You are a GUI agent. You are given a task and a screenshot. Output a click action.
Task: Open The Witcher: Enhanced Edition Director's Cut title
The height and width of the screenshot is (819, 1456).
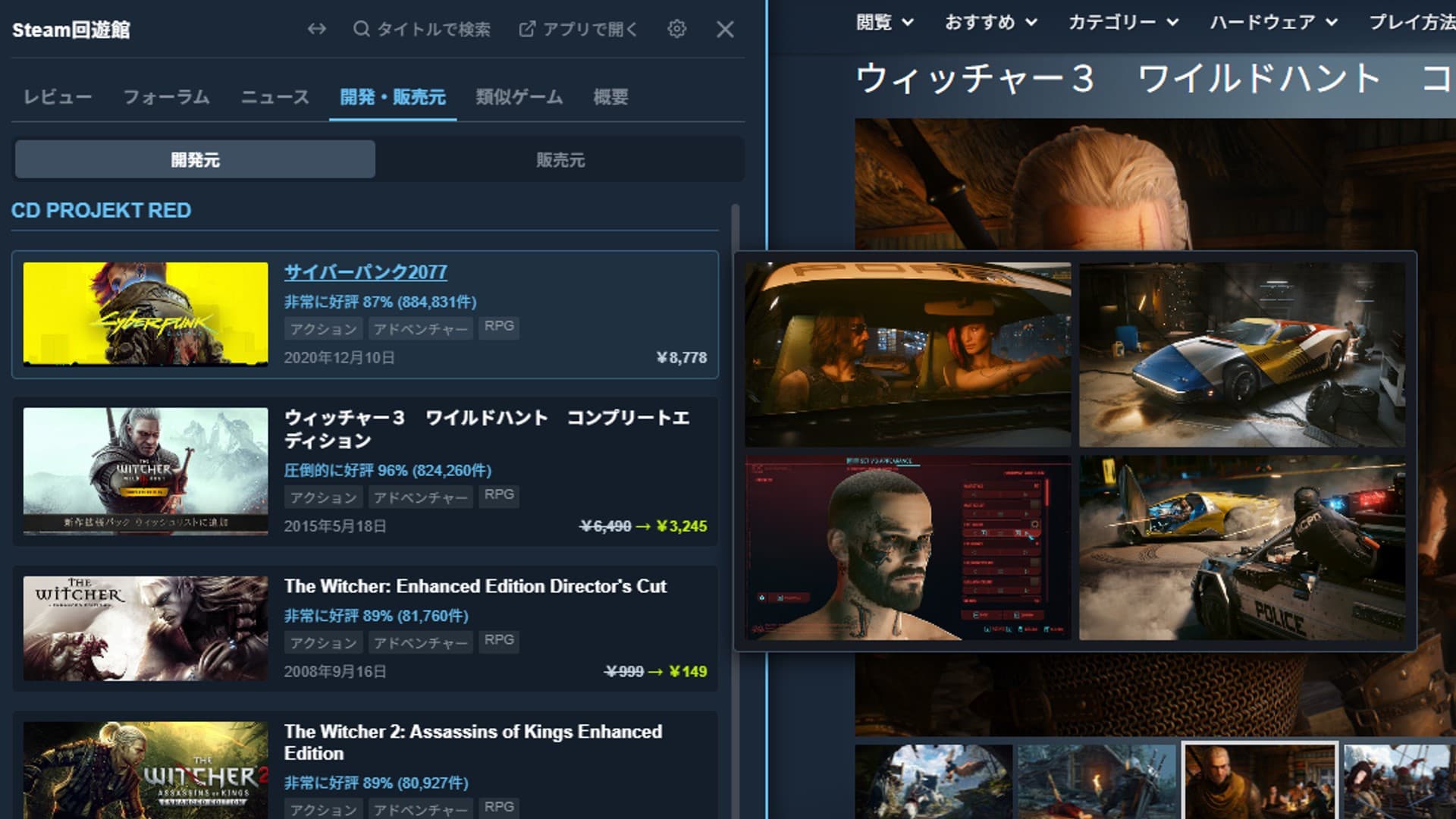tap(475, 586)
